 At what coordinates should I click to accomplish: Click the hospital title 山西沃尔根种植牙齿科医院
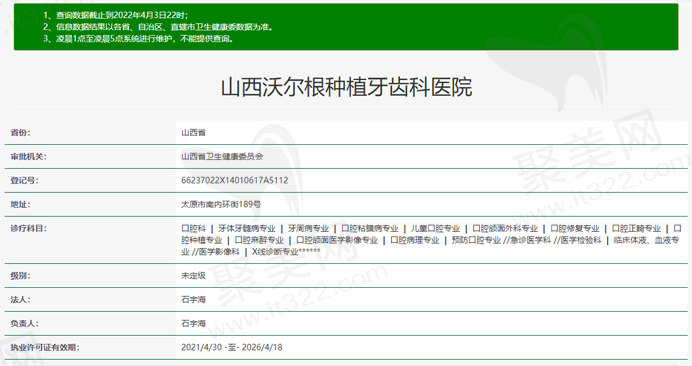(x=346, y=87)
